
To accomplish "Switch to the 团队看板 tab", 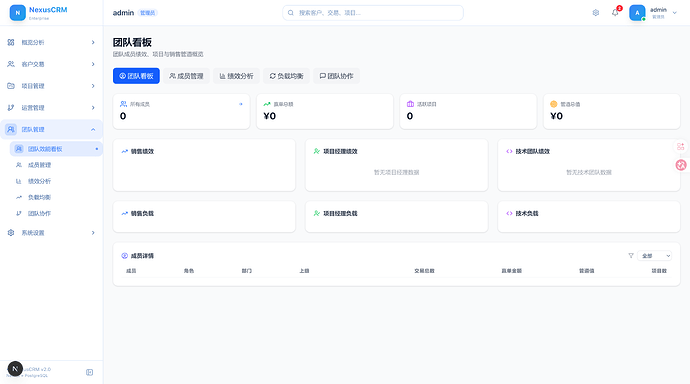I will tap(136, 76).
